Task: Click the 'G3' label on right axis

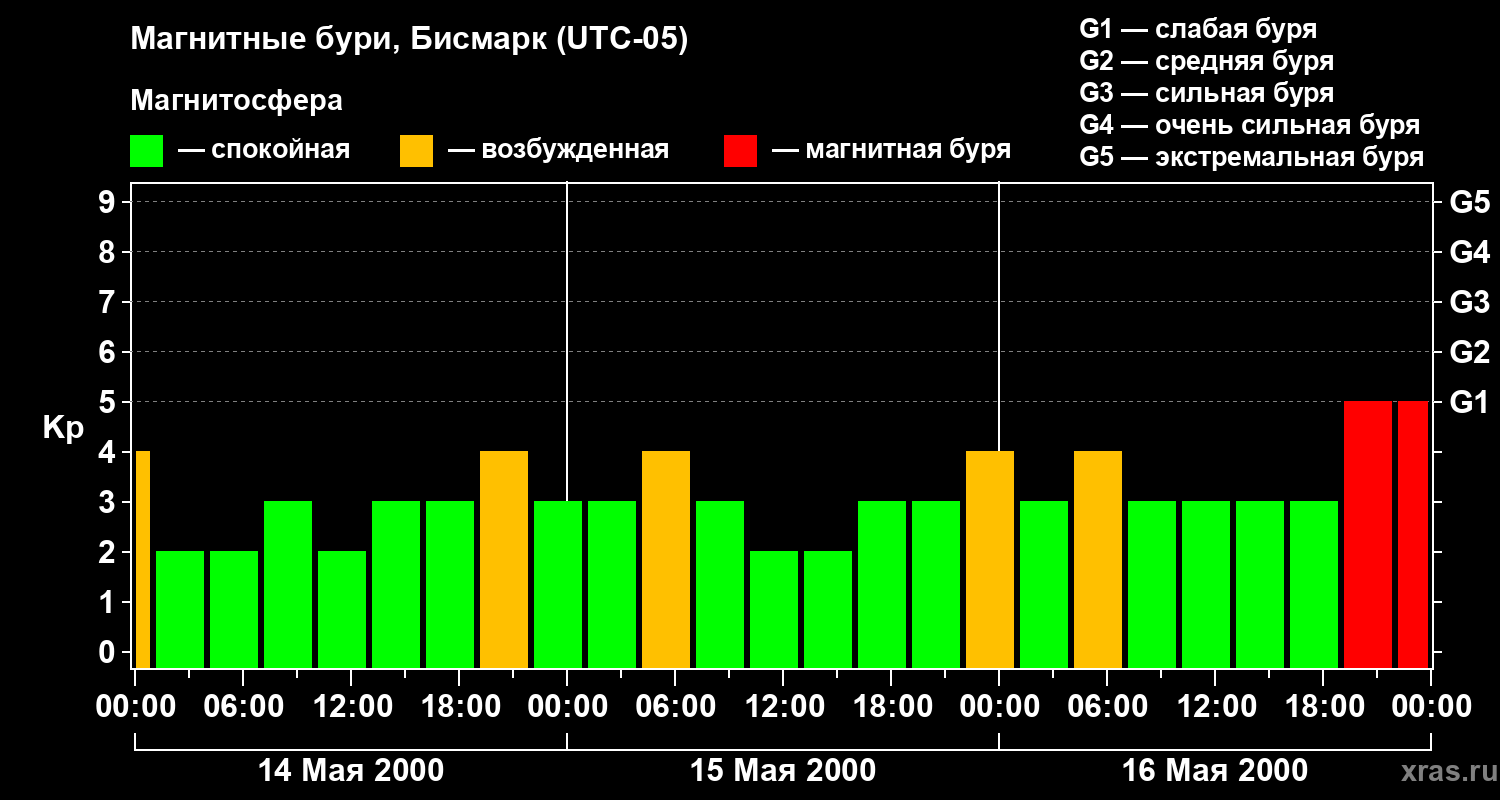Action: pos(1469,302)
